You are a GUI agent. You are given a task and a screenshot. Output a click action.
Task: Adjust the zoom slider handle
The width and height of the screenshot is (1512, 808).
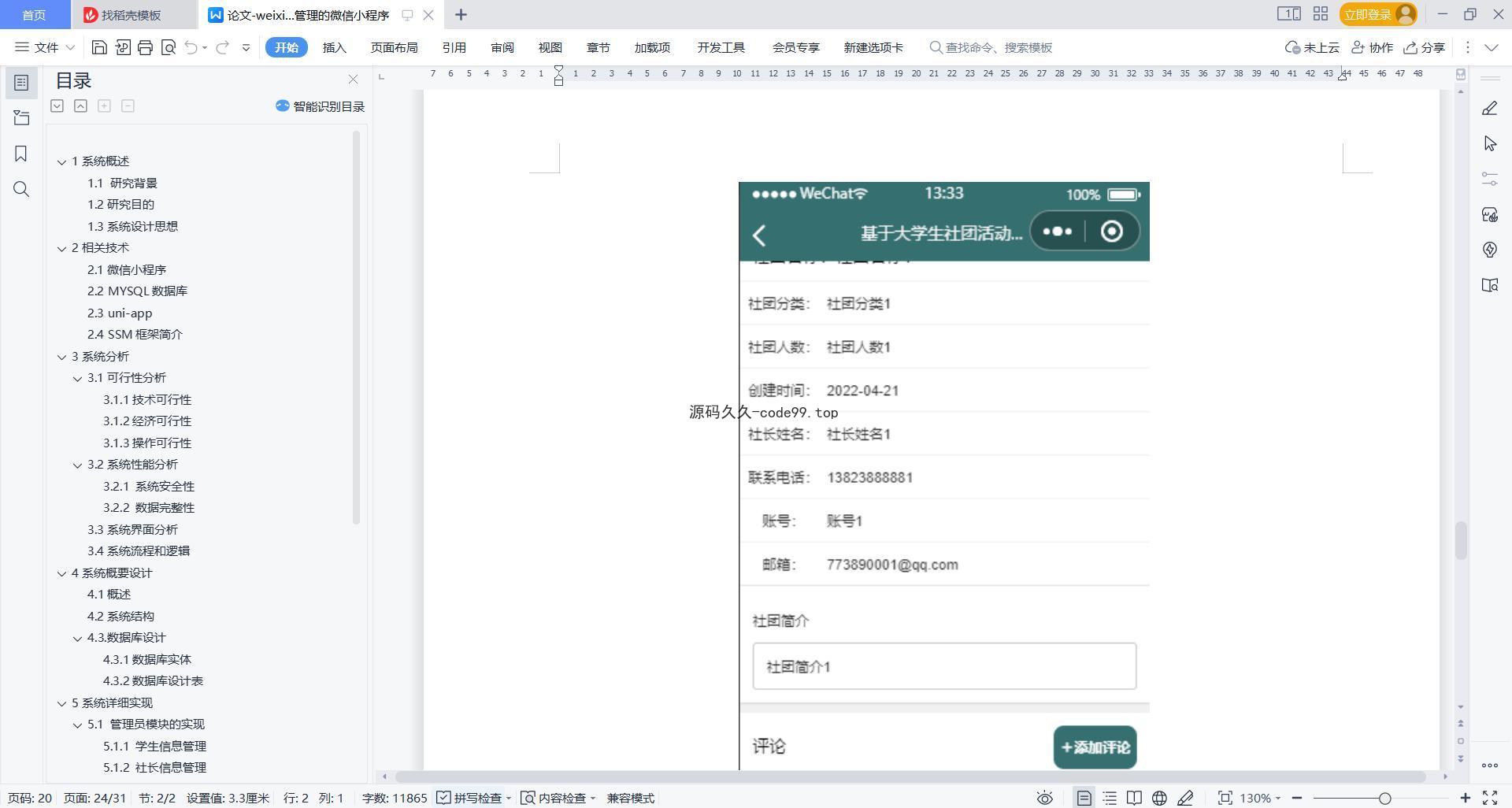click(x=1384, y=798)
